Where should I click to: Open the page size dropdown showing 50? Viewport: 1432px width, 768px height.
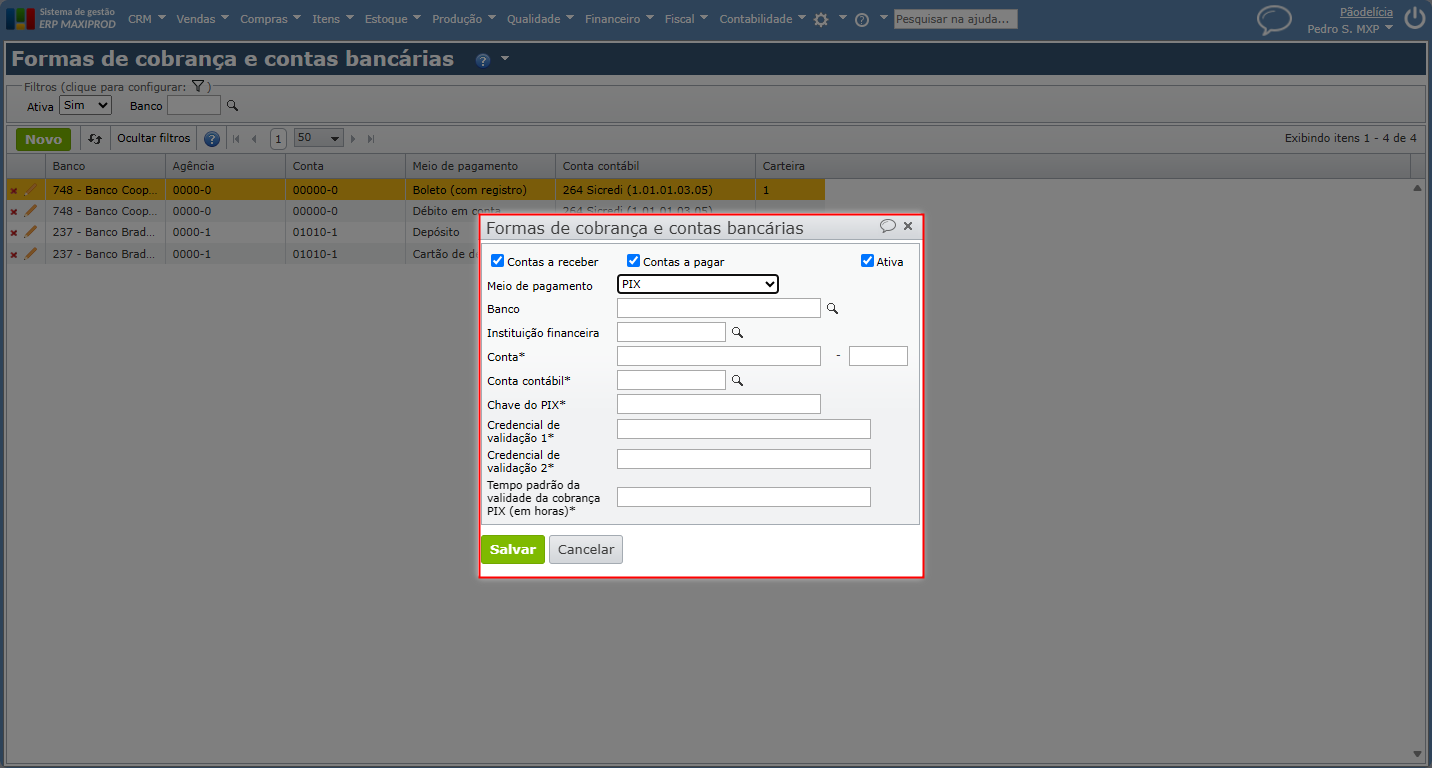pos(319,138)
